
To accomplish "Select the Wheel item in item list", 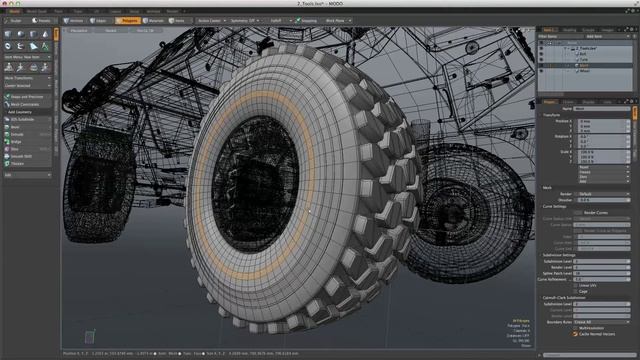I will [x=584, y=71].
